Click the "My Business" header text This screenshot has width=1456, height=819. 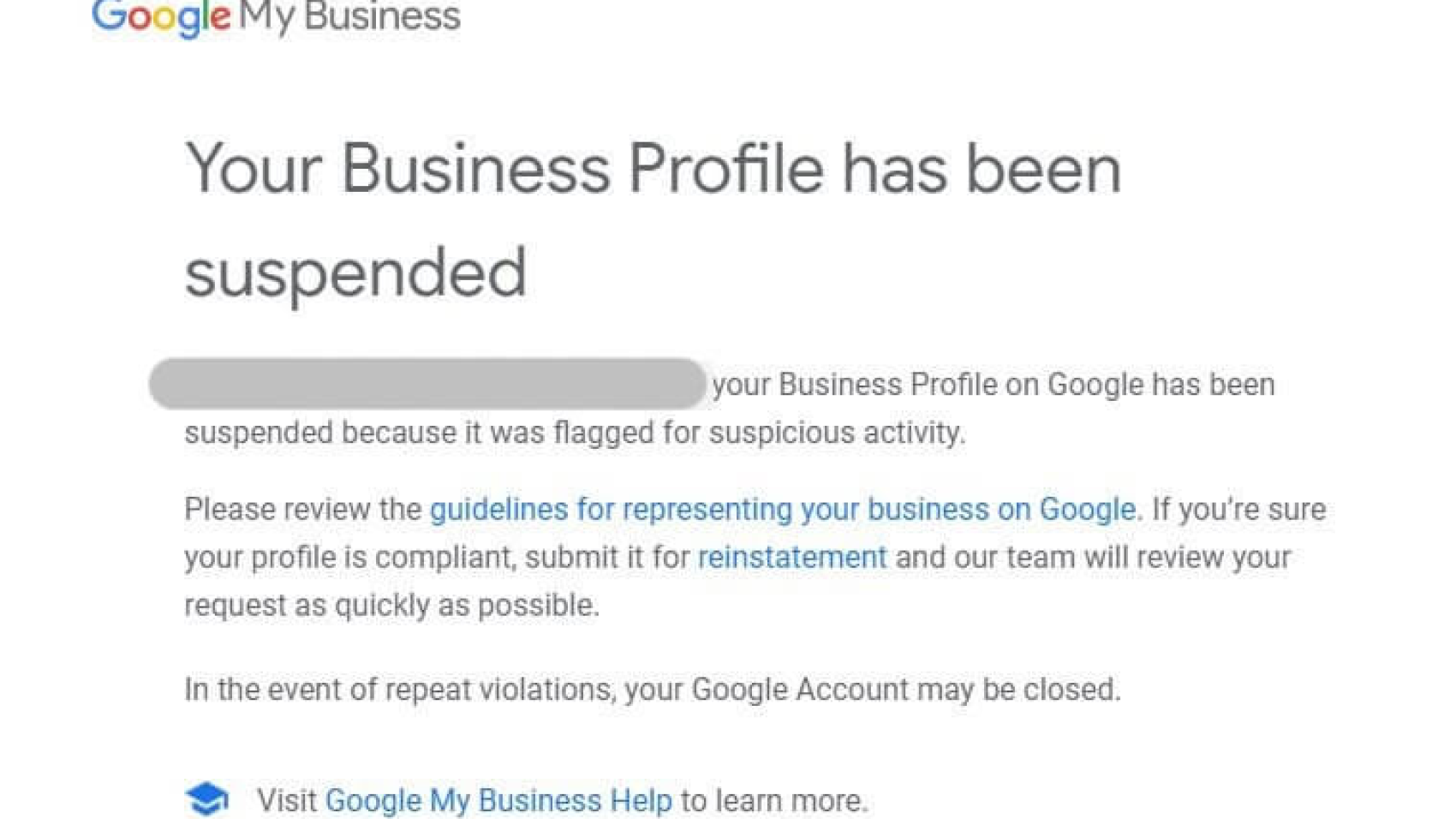tap(349, 17)
